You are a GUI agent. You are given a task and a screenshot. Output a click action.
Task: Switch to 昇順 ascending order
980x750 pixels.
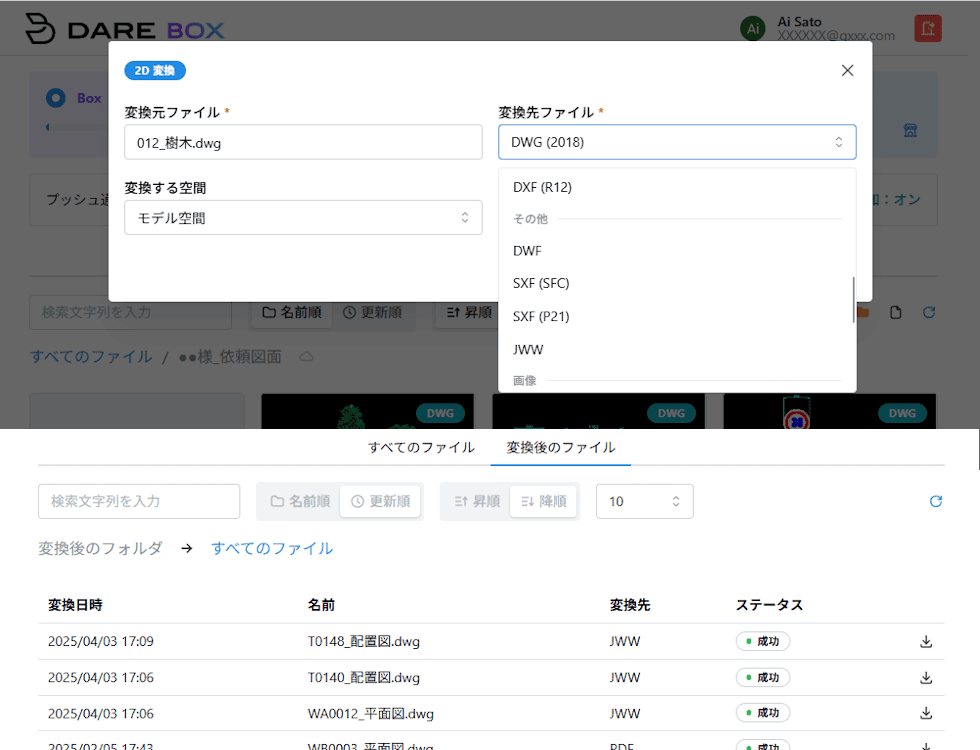476,501
